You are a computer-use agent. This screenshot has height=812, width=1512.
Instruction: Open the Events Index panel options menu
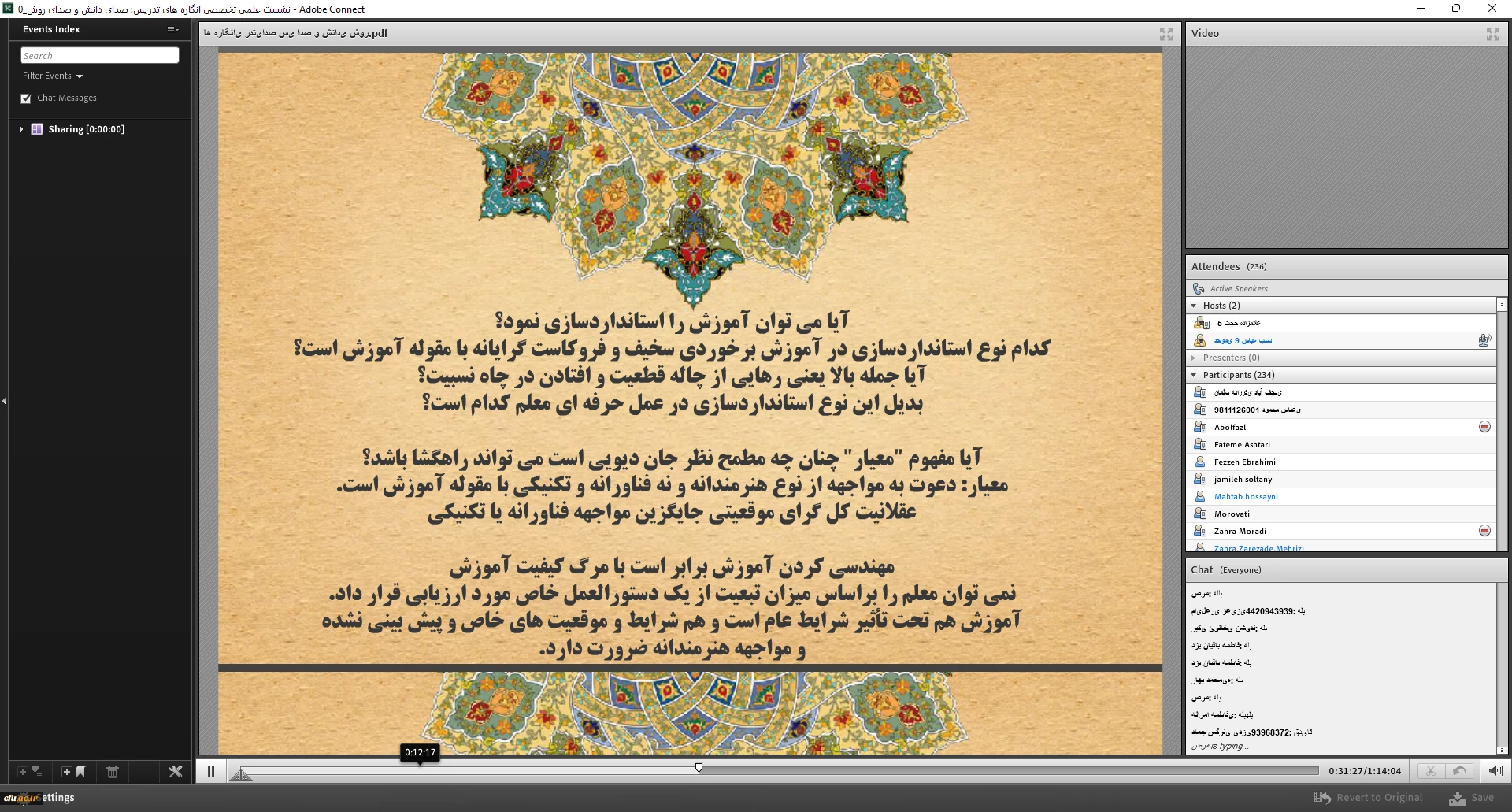172,29
